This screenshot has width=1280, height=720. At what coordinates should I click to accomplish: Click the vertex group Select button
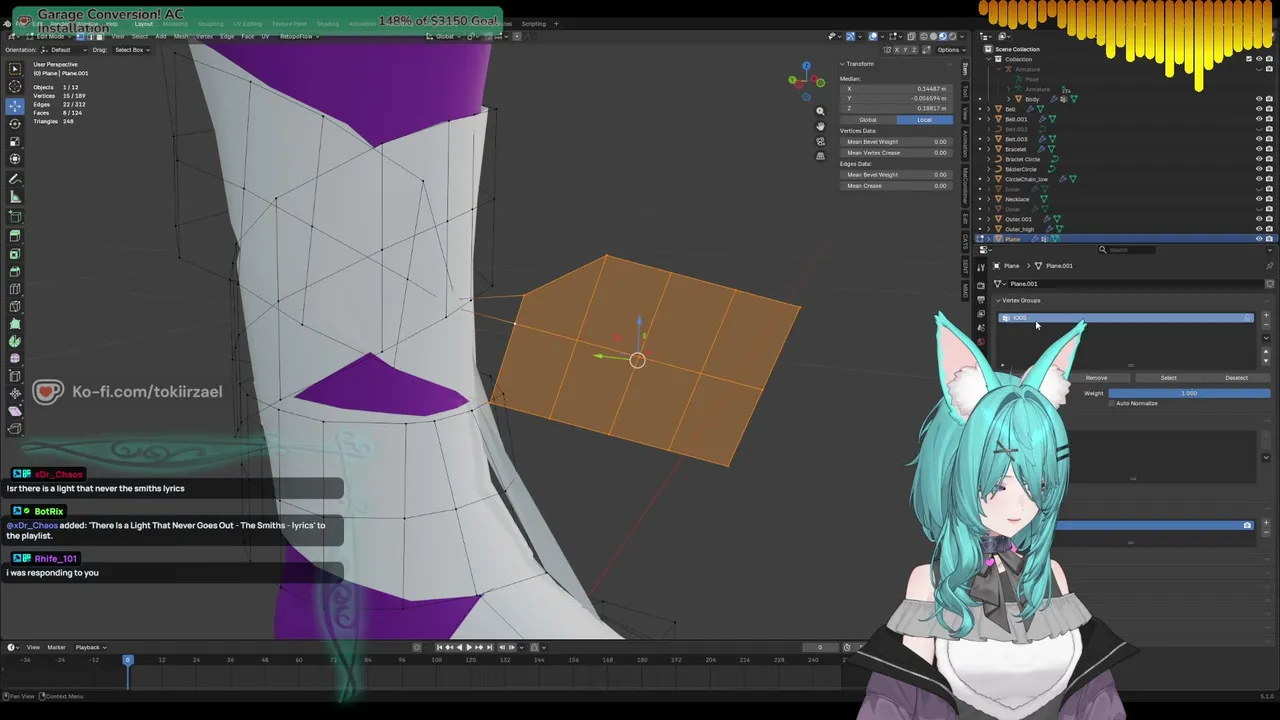(x=1168, y=378)
